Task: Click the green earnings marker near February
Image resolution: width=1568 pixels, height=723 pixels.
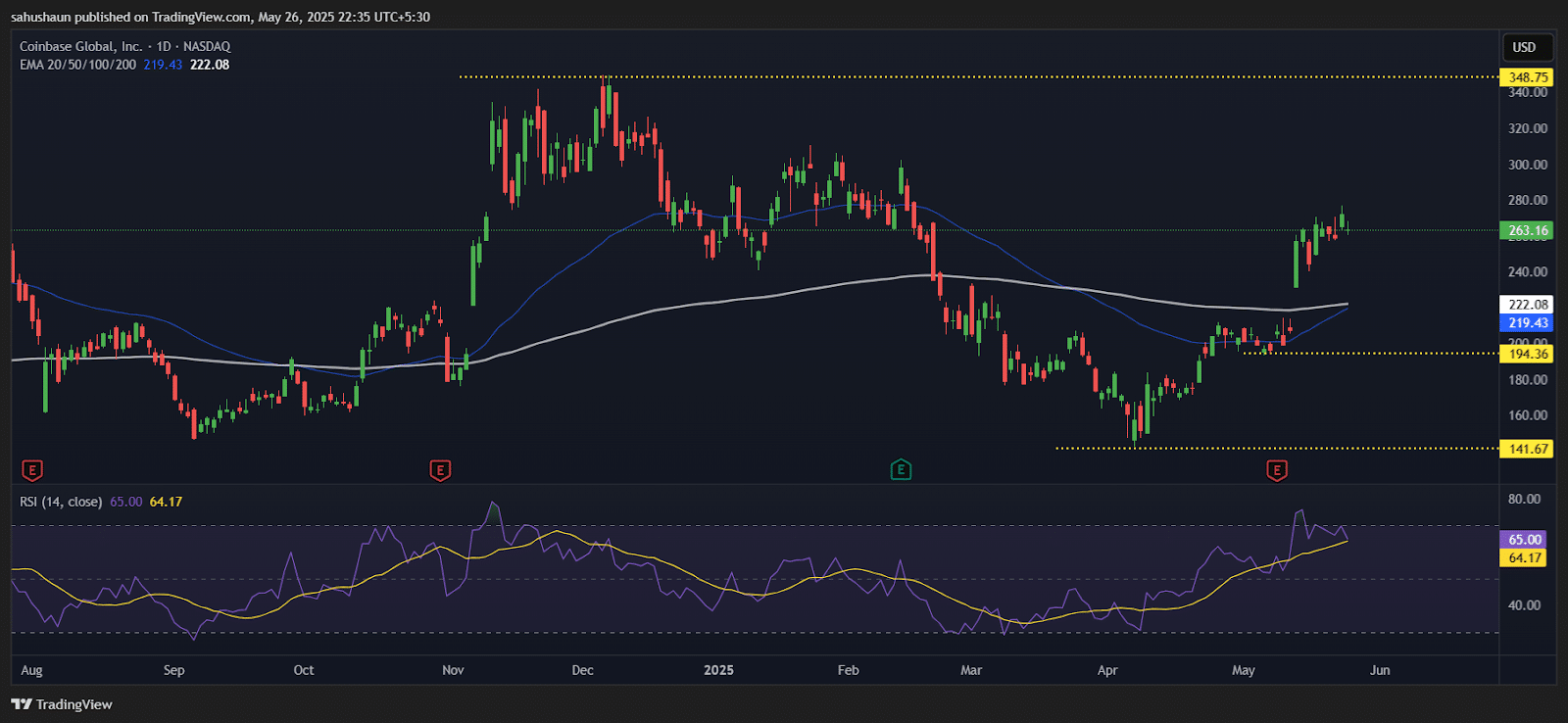Action: [901, 470]
